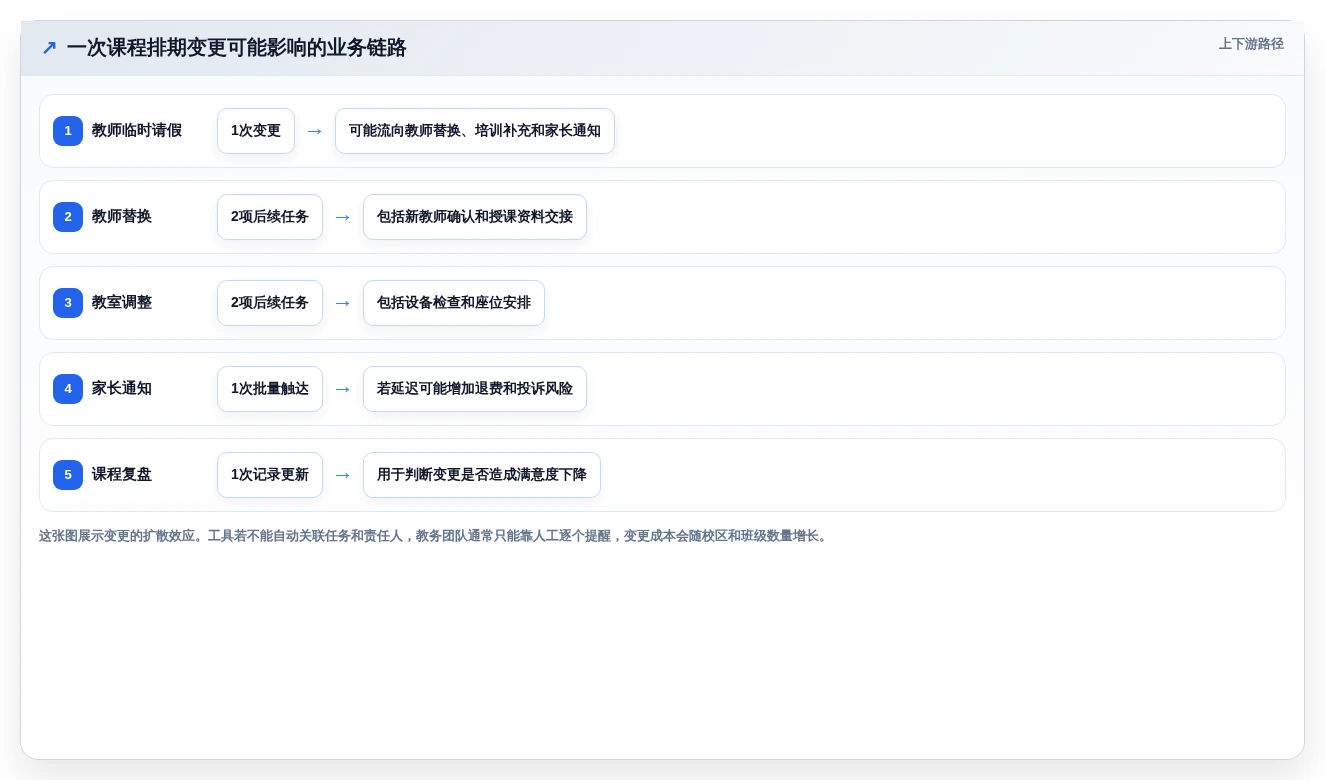Click step number badge 5
Image resolution: width=1325 pixels, height=780 pixels.
tap(68, 475)
